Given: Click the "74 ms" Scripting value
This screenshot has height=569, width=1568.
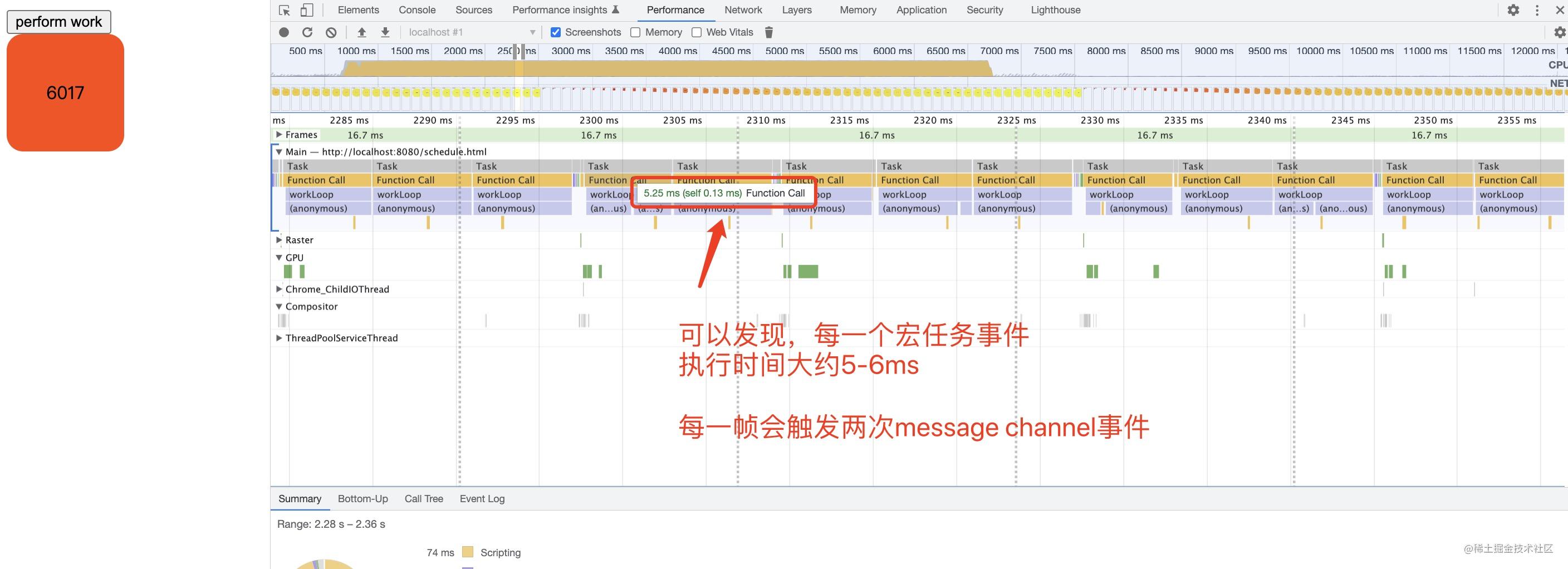Looking at the screenshot, I should (x=440, y=552).
